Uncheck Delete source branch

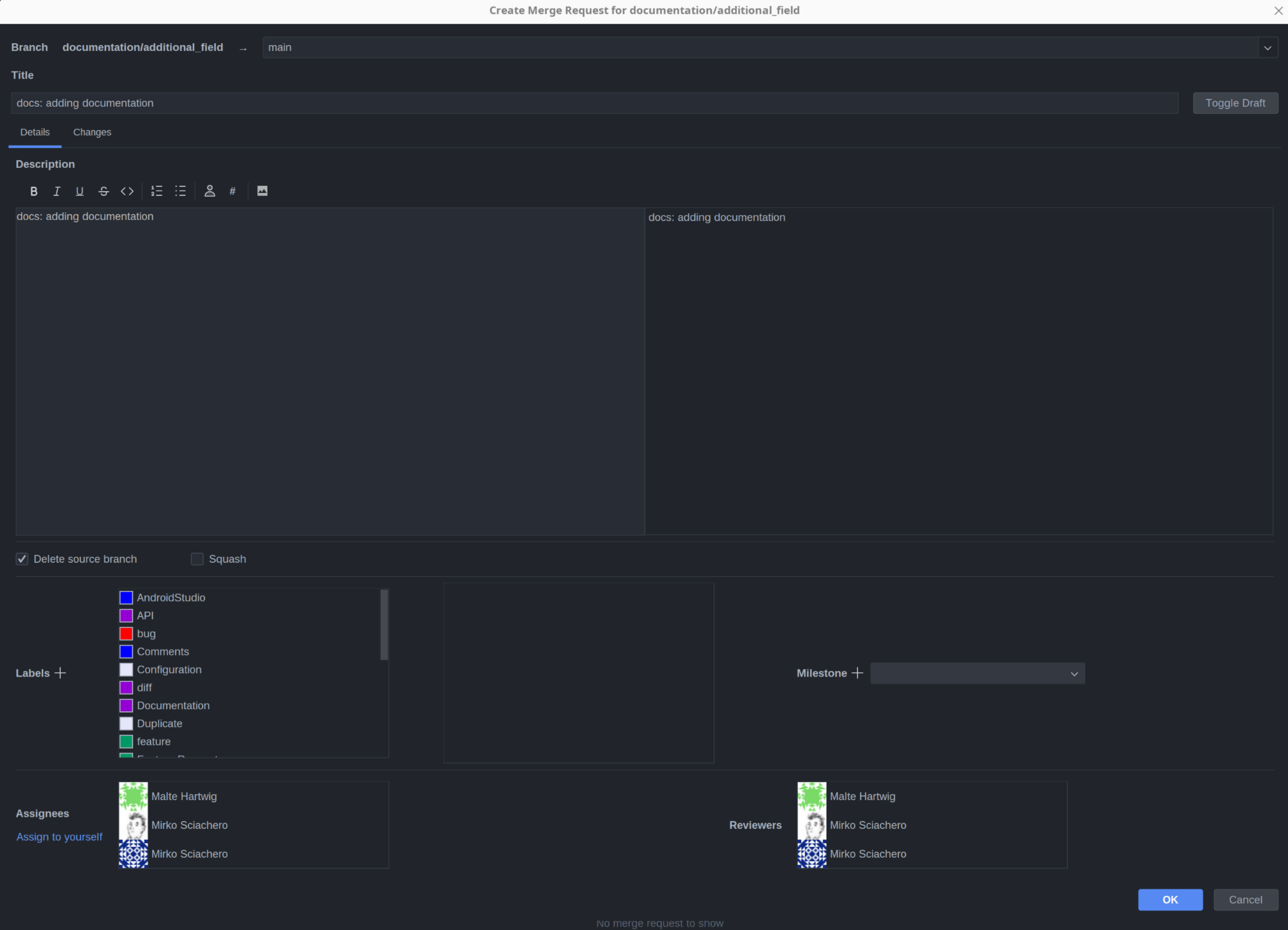point(22,559)
